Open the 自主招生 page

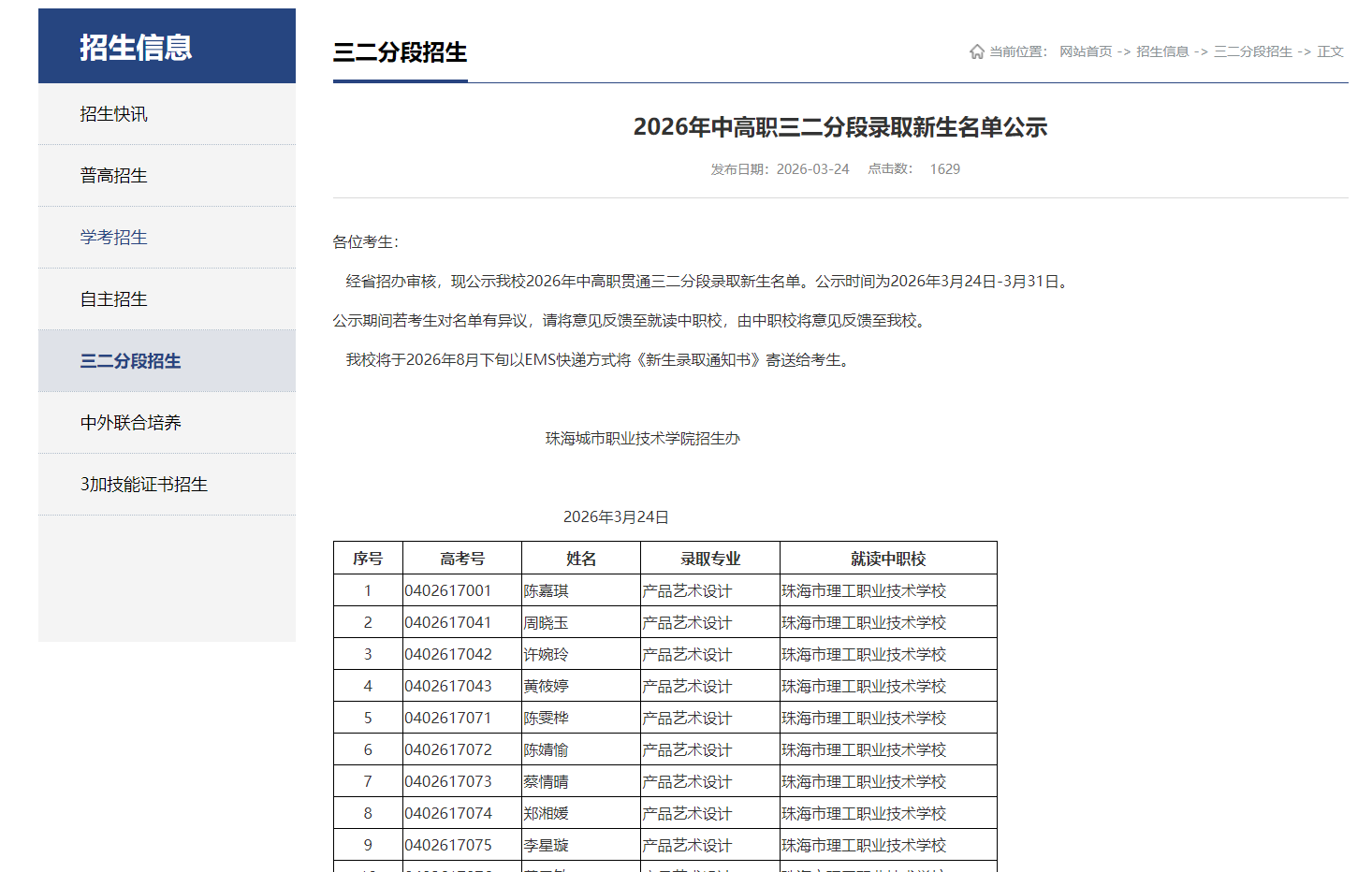coord(111,298)
